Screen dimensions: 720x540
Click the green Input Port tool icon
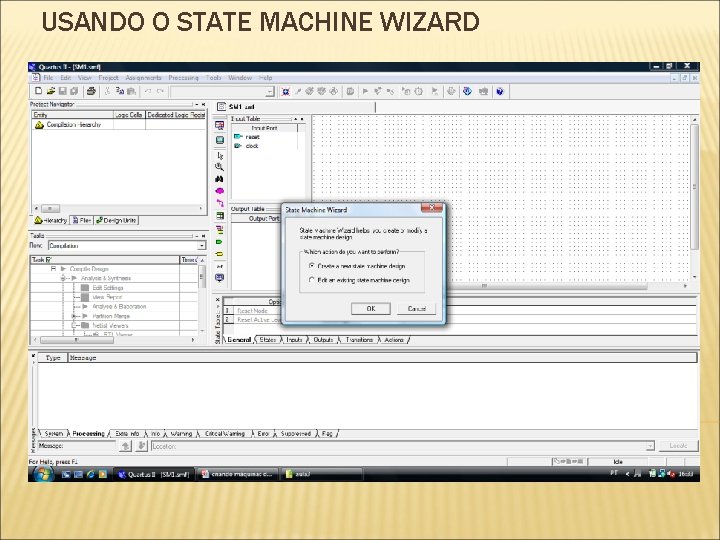click(219, 242)
